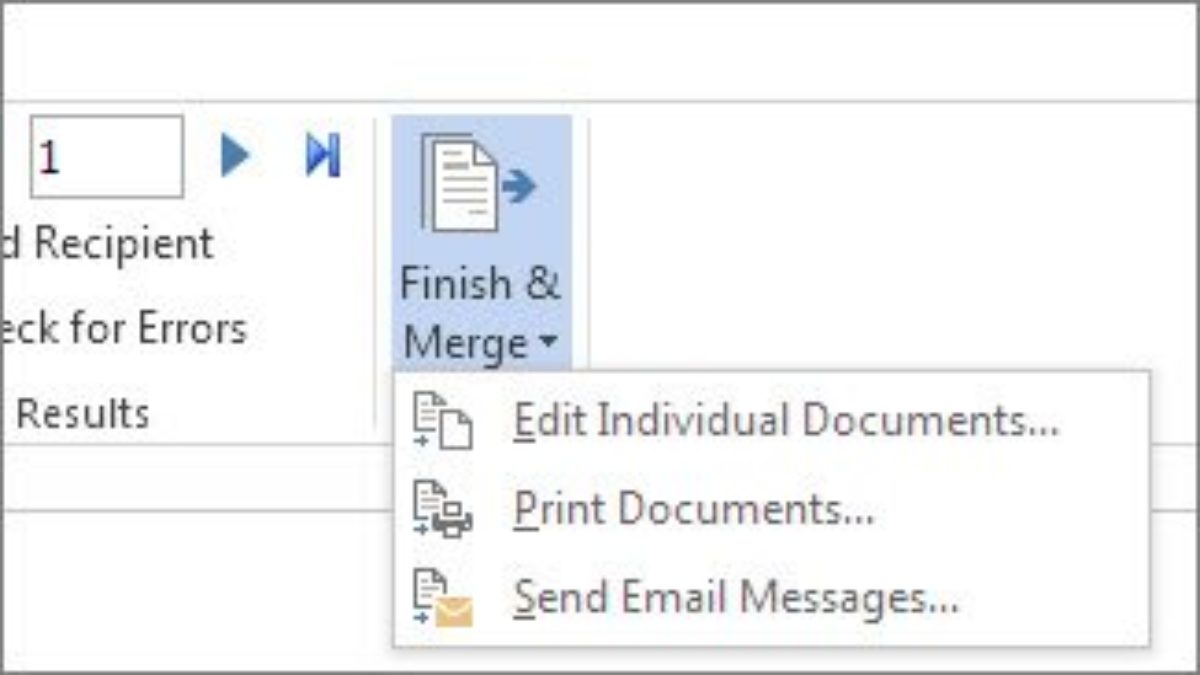Expand the Finish & Merge dropdown arrow
1200x675 pixels.
(548, 344)
